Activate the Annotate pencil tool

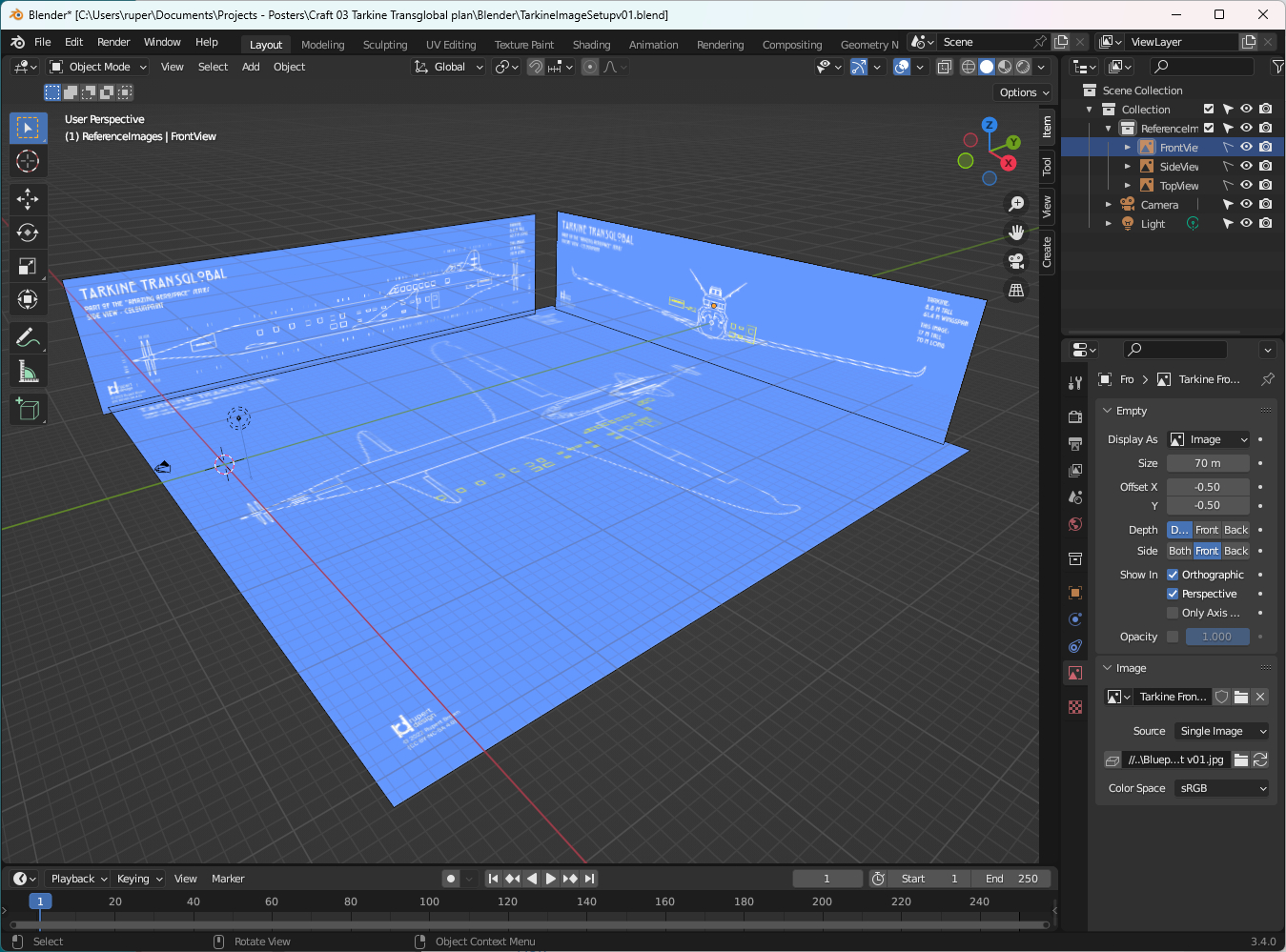coord(28,337)
